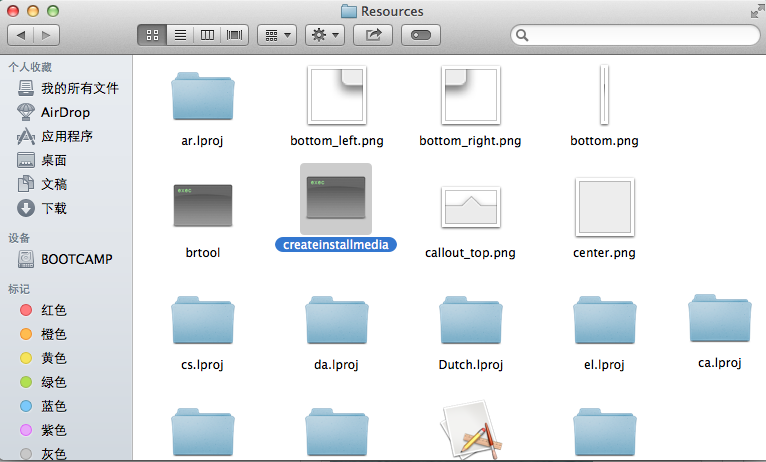Select the BOOTCAMP drive in sidebar
Image resolution: width=766 pixels, height=462 pixels.
(65, 259)
